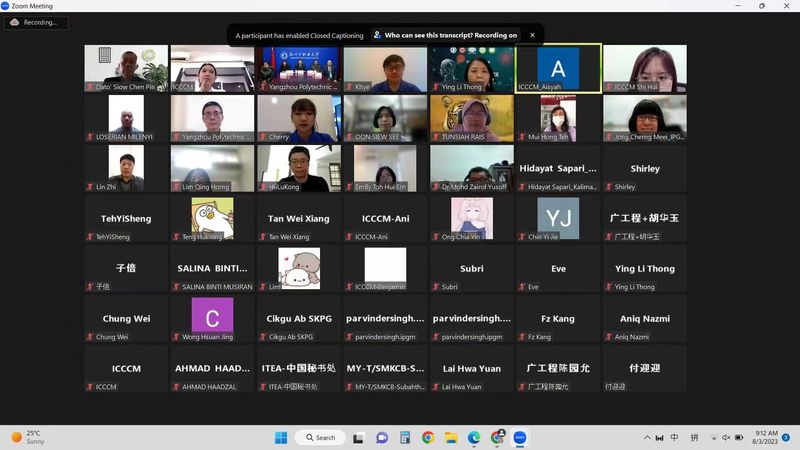This screenshot has width=800, height=450.
Task: Expand the system tray hidden icons chevron
Action: point(646,437)
